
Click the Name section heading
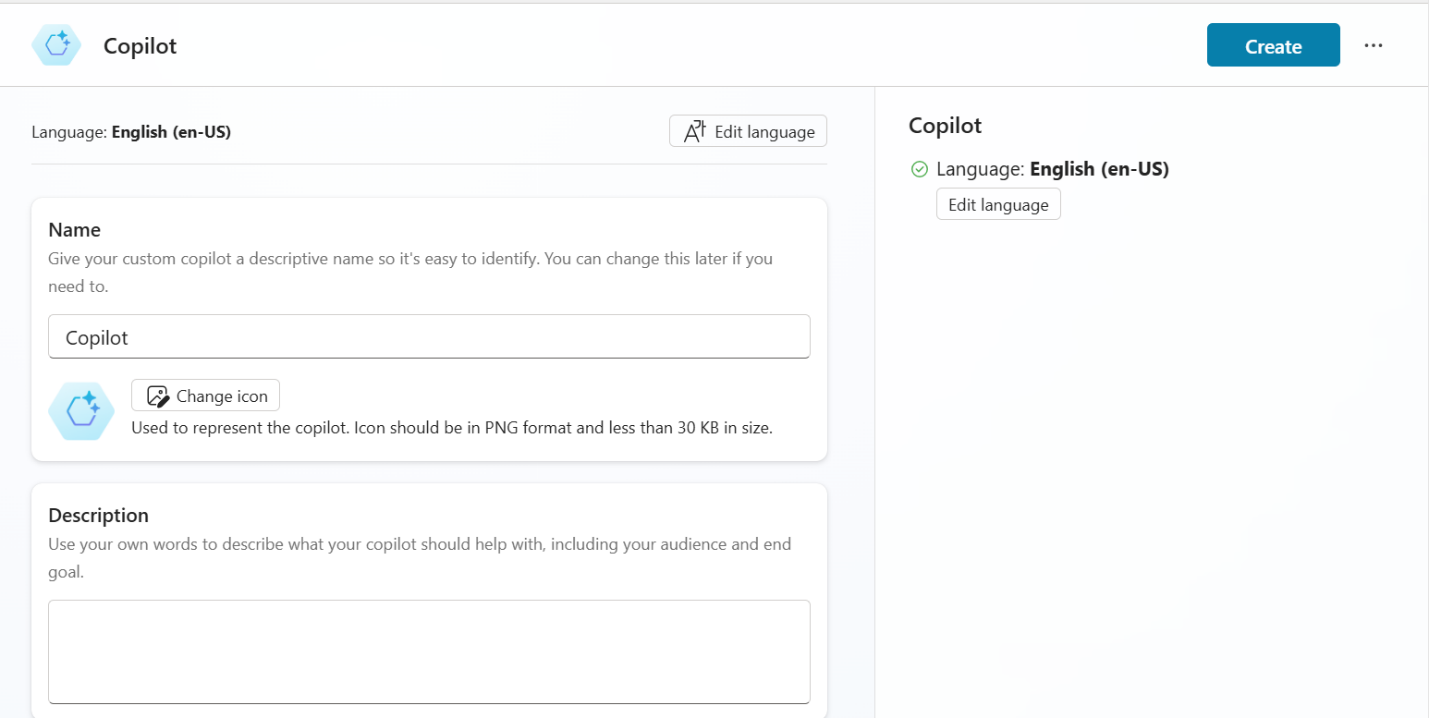click(x=75, y=229)
